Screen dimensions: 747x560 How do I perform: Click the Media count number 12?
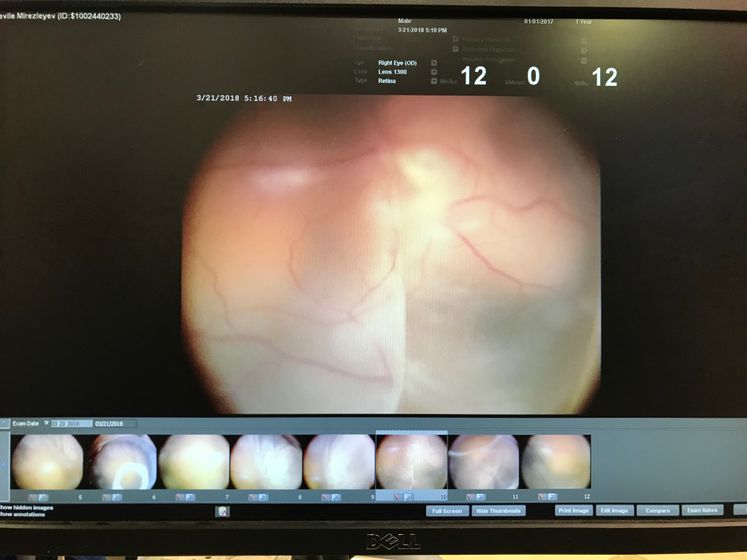tap(474, 76)
